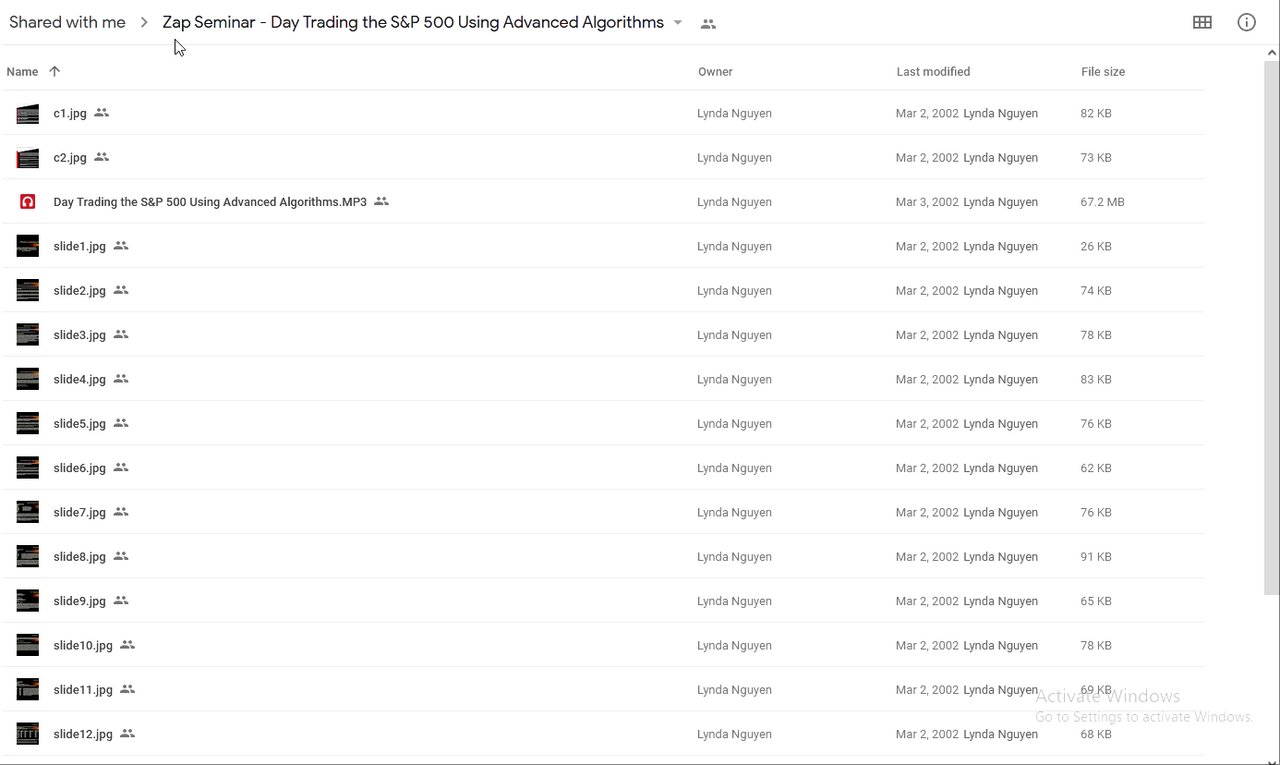Select slide3.jpg thumbnail icon
Screen dimensions: 1280x765
[x=28, y=335]
